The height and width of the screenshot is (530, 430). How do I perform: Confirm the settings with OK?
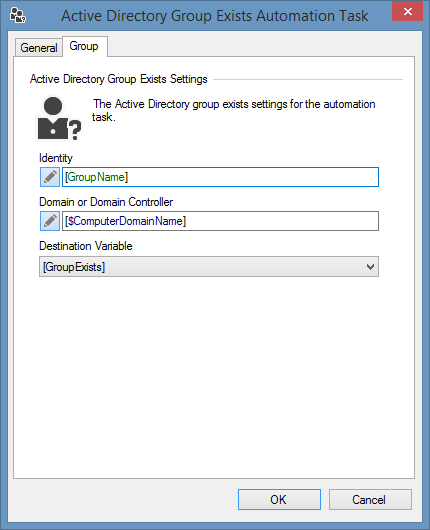[x=279, y=499]
